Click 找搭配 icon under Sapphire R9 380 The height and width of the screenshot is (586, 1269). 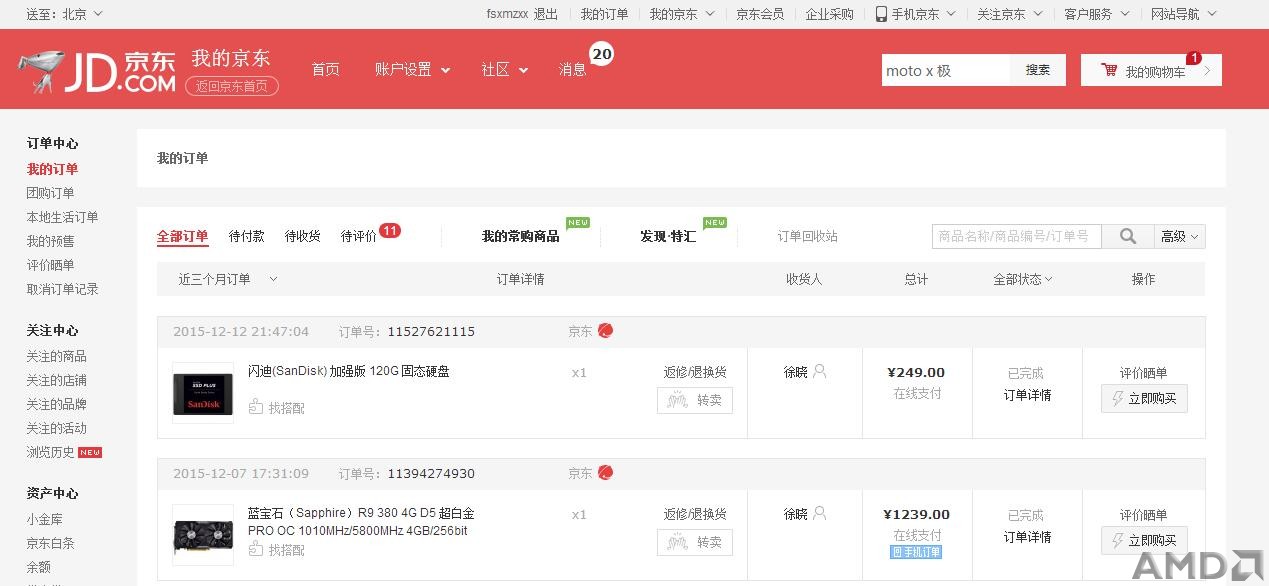(256, 549)
